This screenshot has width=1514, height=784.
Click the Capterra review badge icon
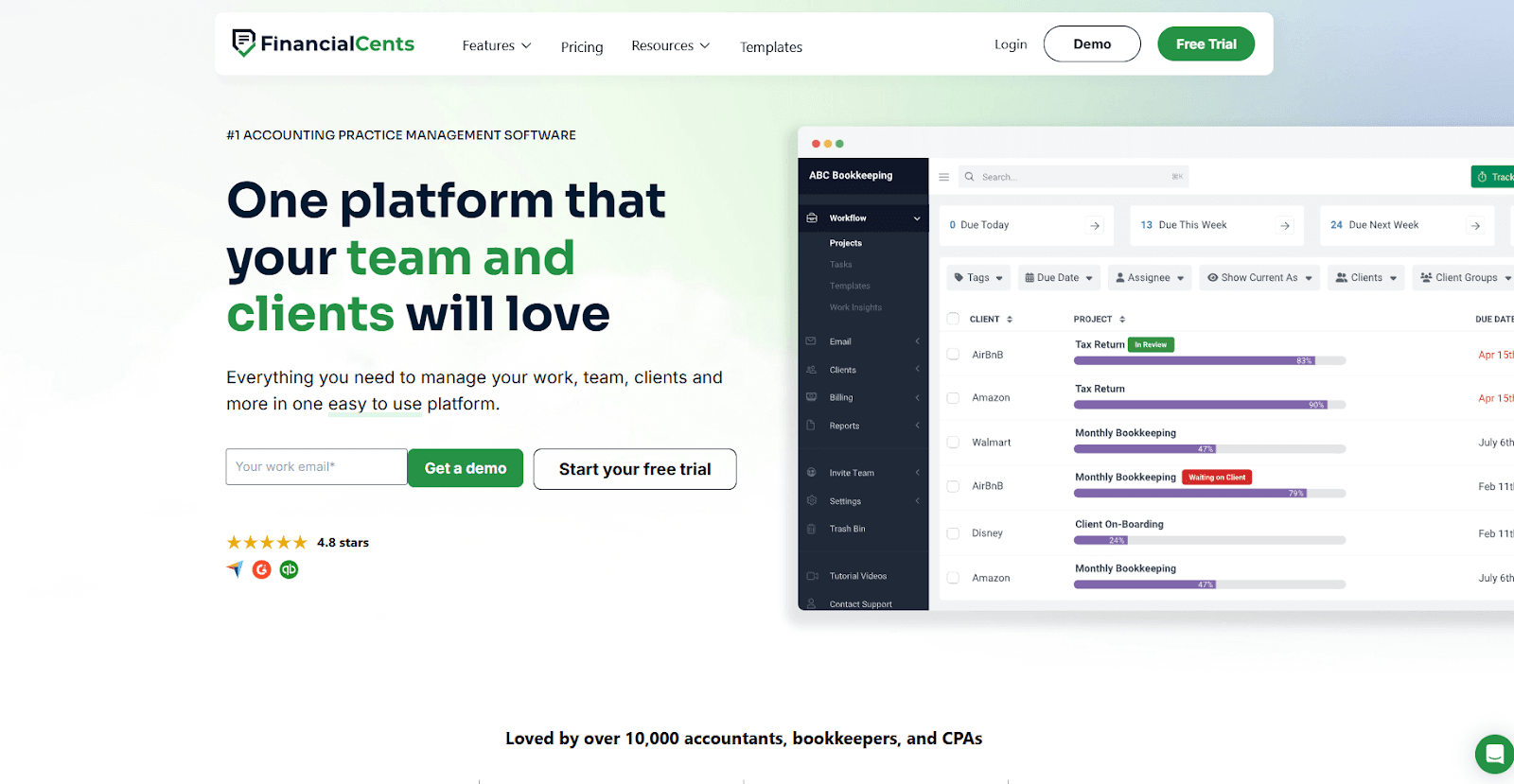coord(236,568)
